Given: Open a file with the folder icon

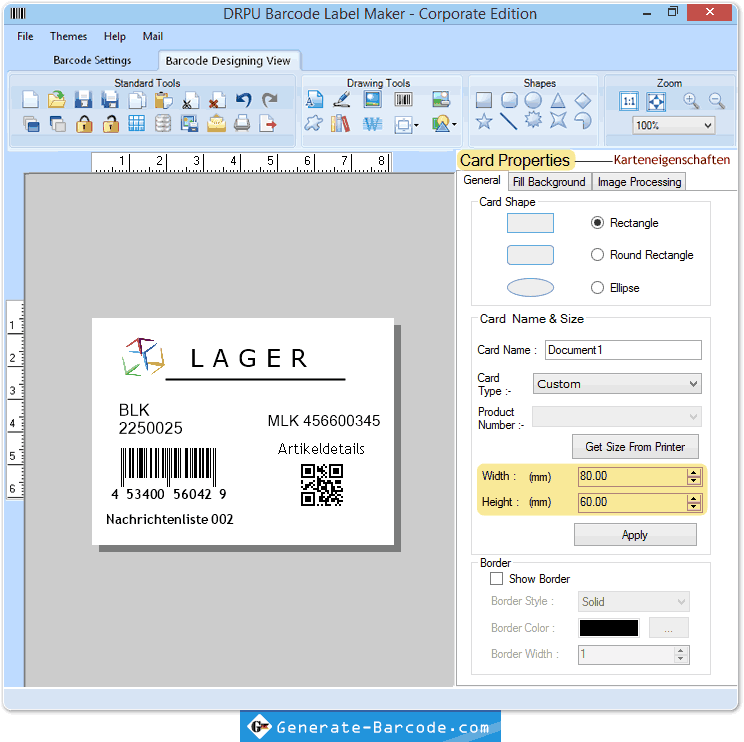Looking at the screenshot, I should point(57,100).
